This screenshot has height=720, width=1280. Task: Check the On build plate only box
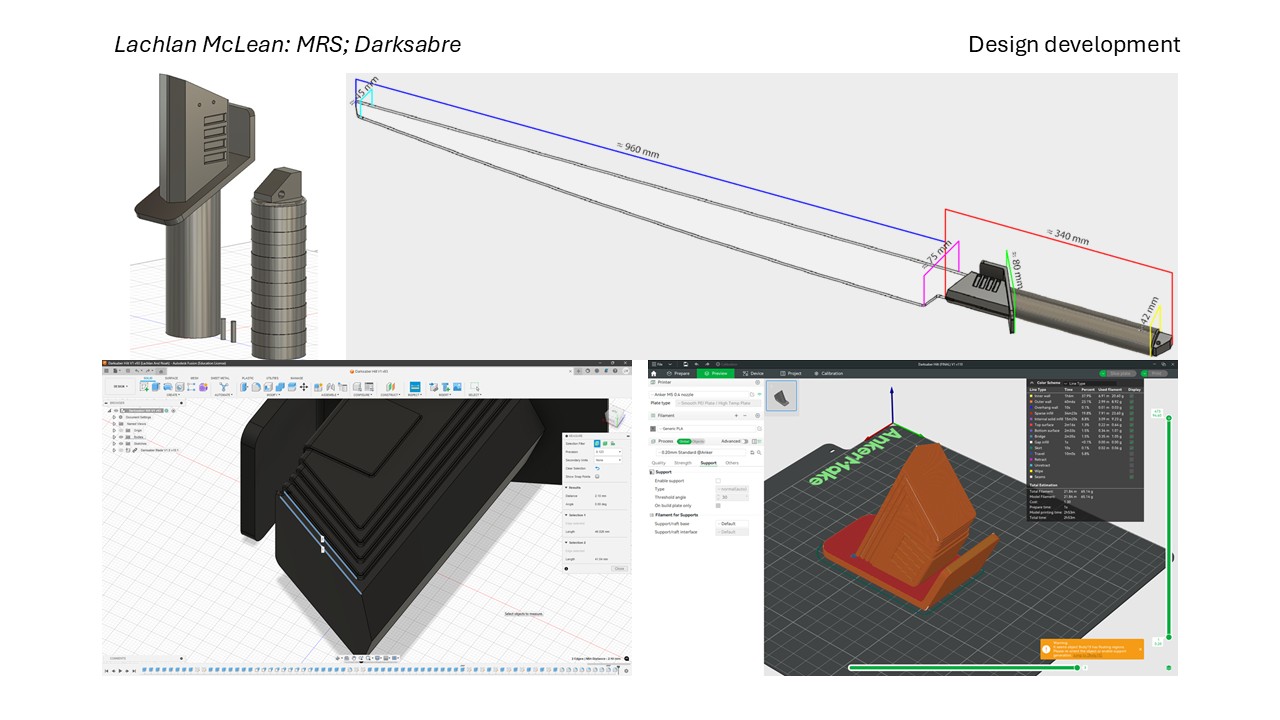tap(718, 506)
